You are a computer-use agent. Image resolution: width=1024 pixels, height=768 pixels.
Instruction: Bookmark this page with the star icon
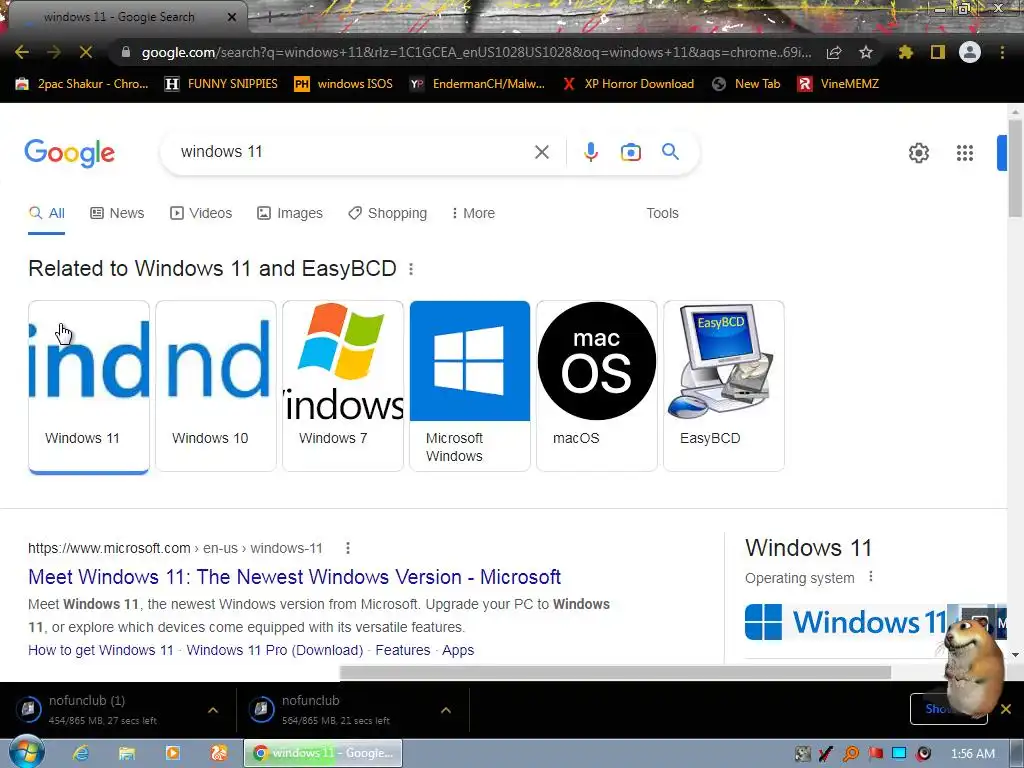865,52
